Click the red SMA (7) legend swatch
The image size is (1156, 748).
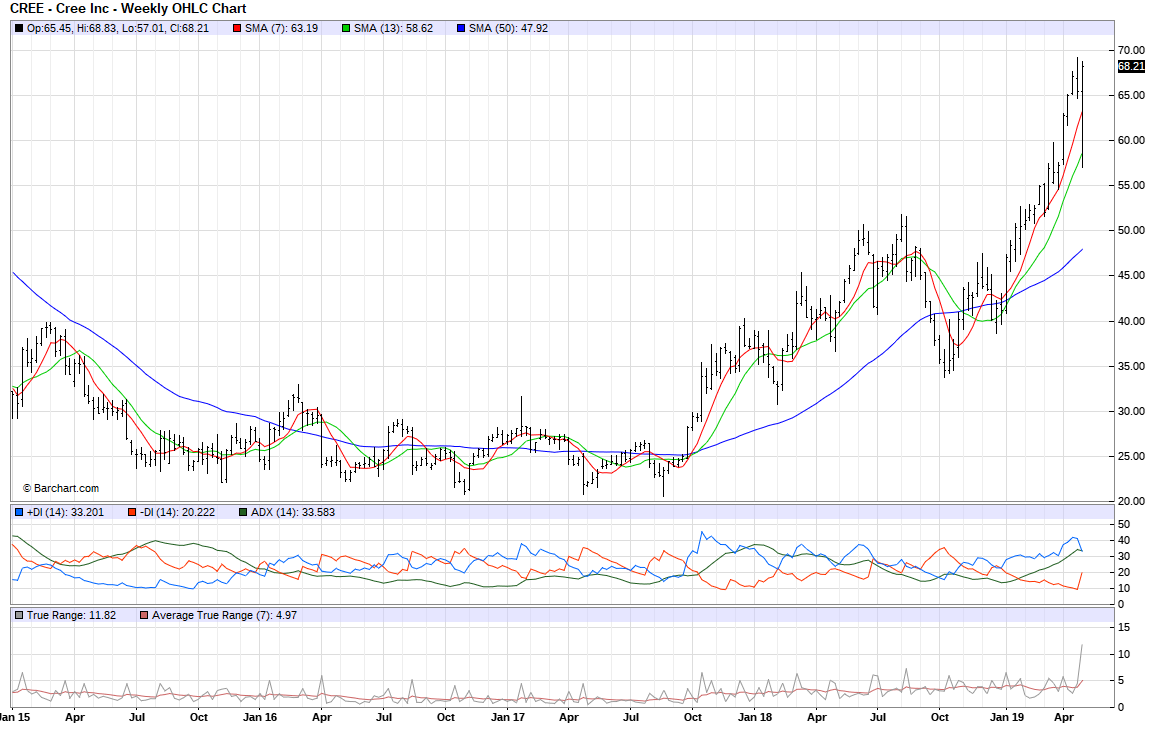tap(237, 28)
